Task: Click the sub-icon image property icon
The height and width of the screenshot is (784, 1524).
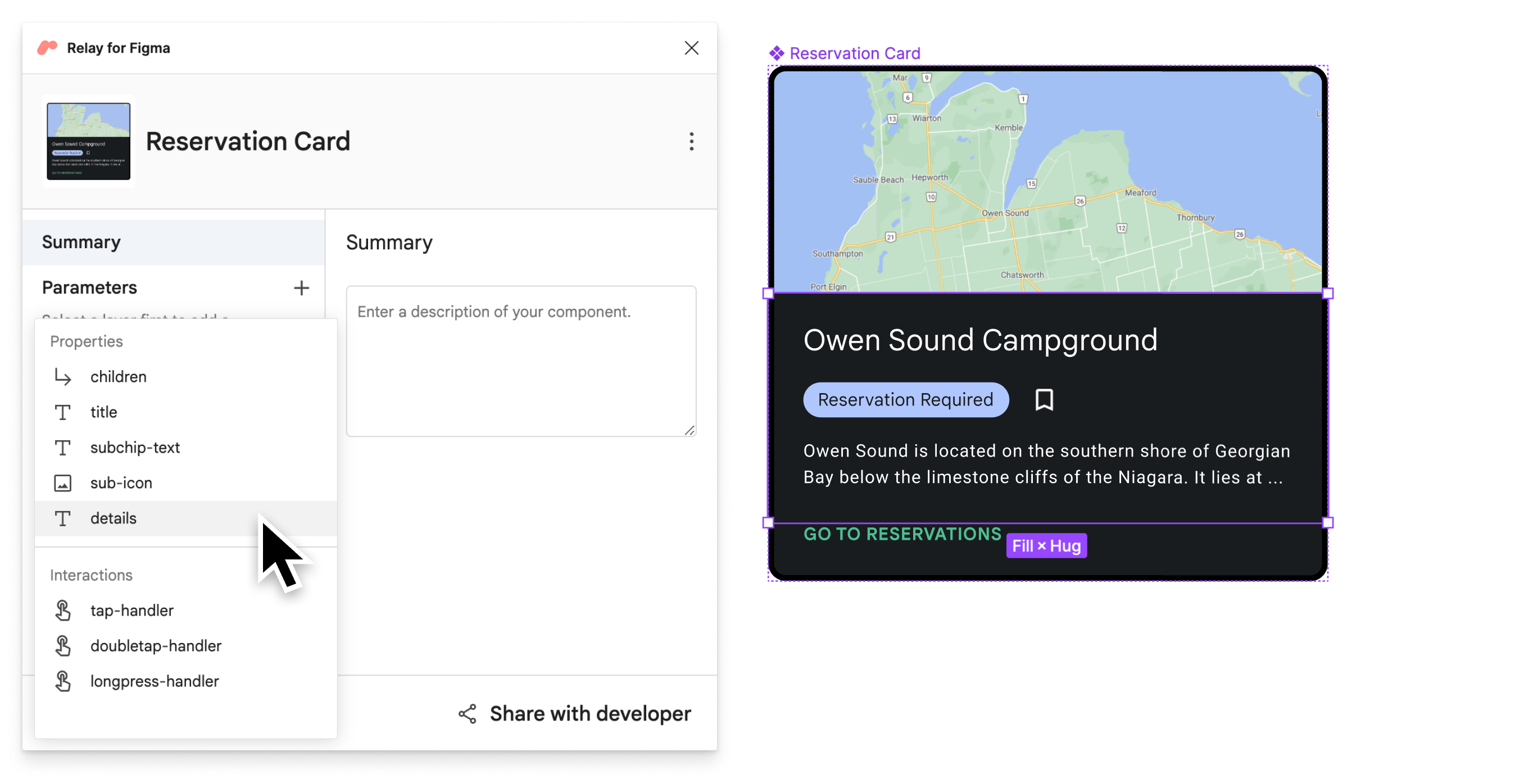Action: pos(63,482)
